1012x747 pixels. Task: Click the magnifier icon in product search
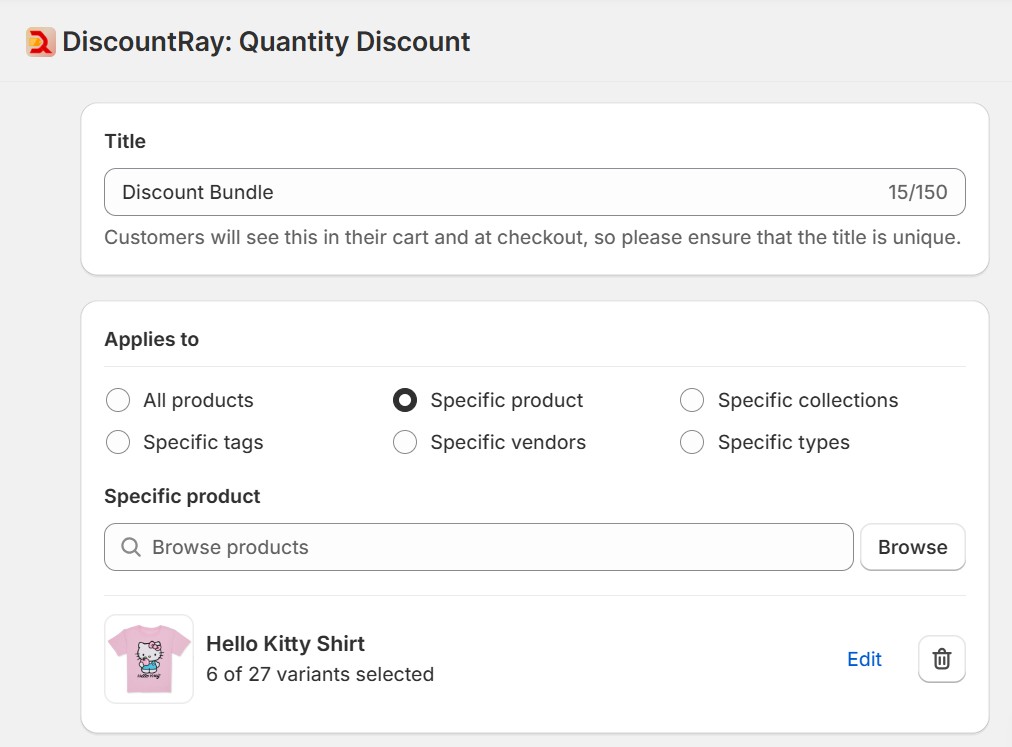click(130, 547)
